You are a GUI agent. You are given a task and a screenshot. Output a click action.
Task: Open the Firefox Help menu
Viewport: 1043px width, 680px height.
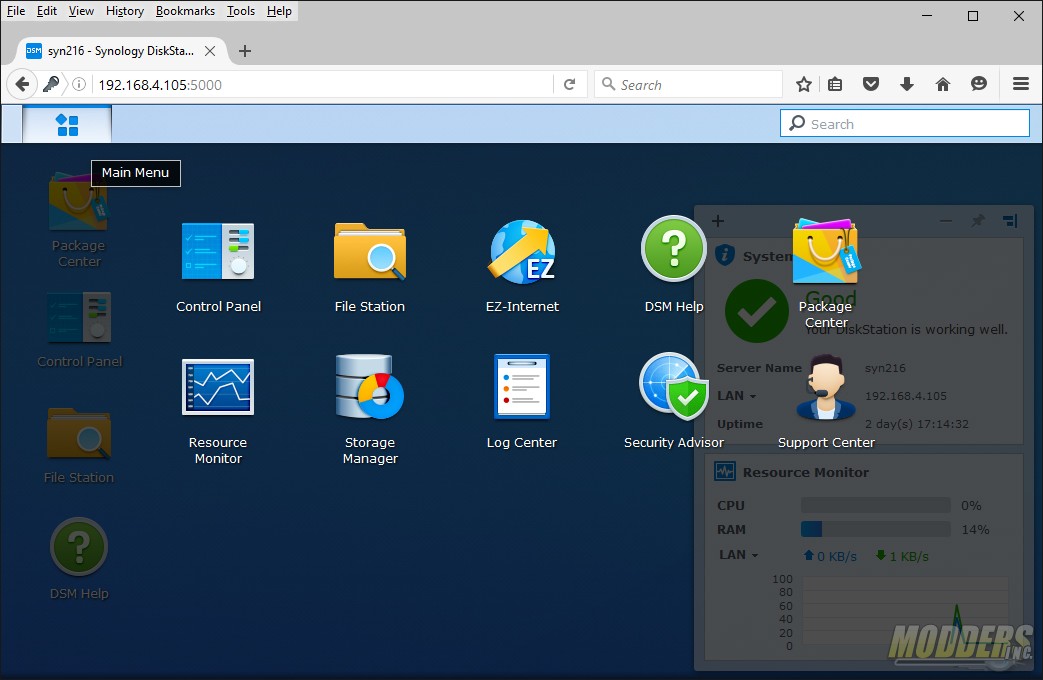point(279,11)
